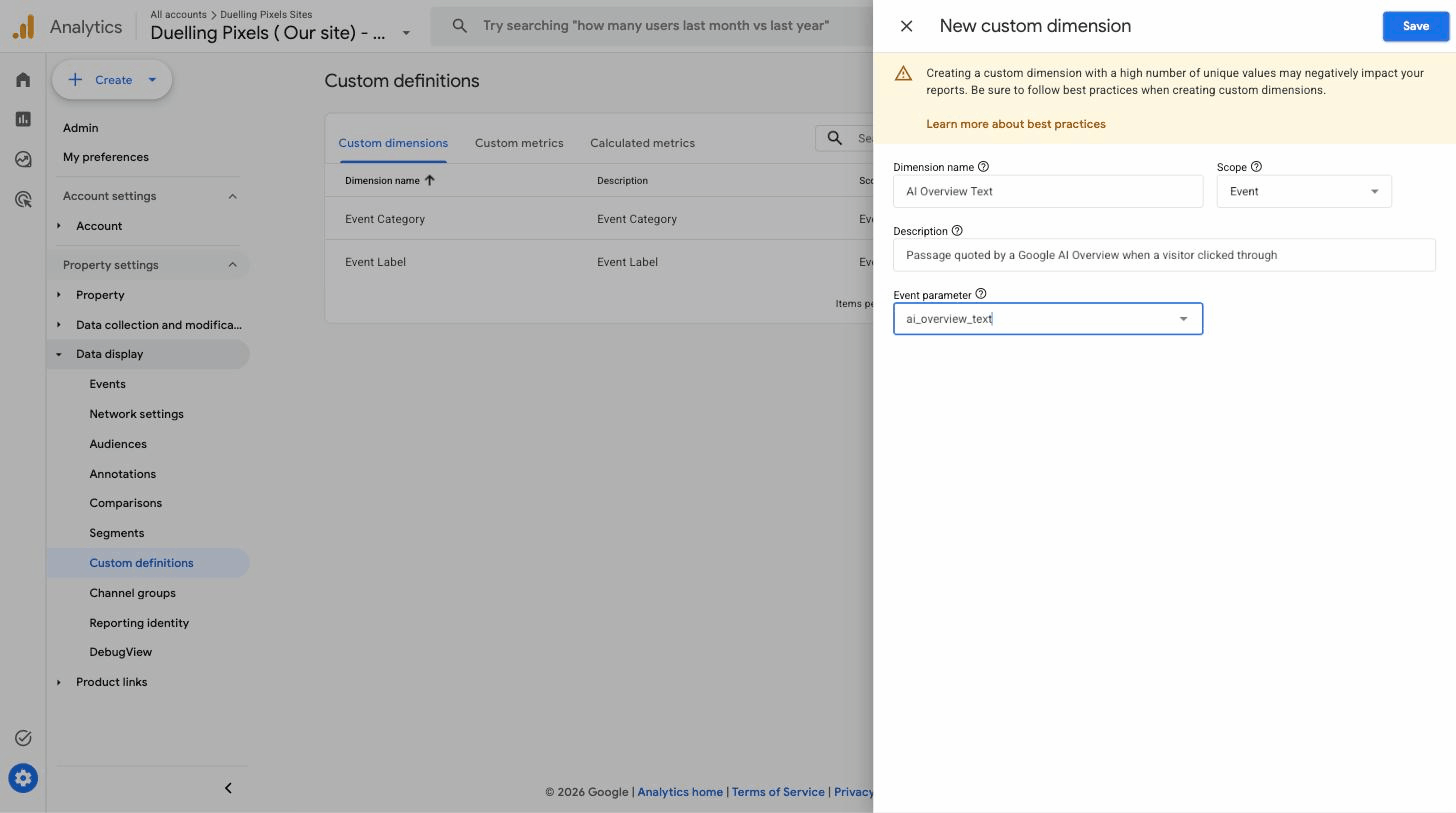Open Segments in sidebar
The height and width of the screenshot is (813, 1456).
point(116,533)
